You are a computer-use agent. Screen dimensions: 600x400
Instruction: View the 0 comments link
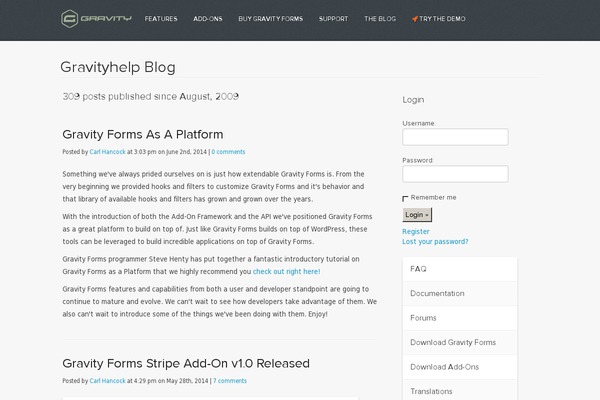point(228,152)
